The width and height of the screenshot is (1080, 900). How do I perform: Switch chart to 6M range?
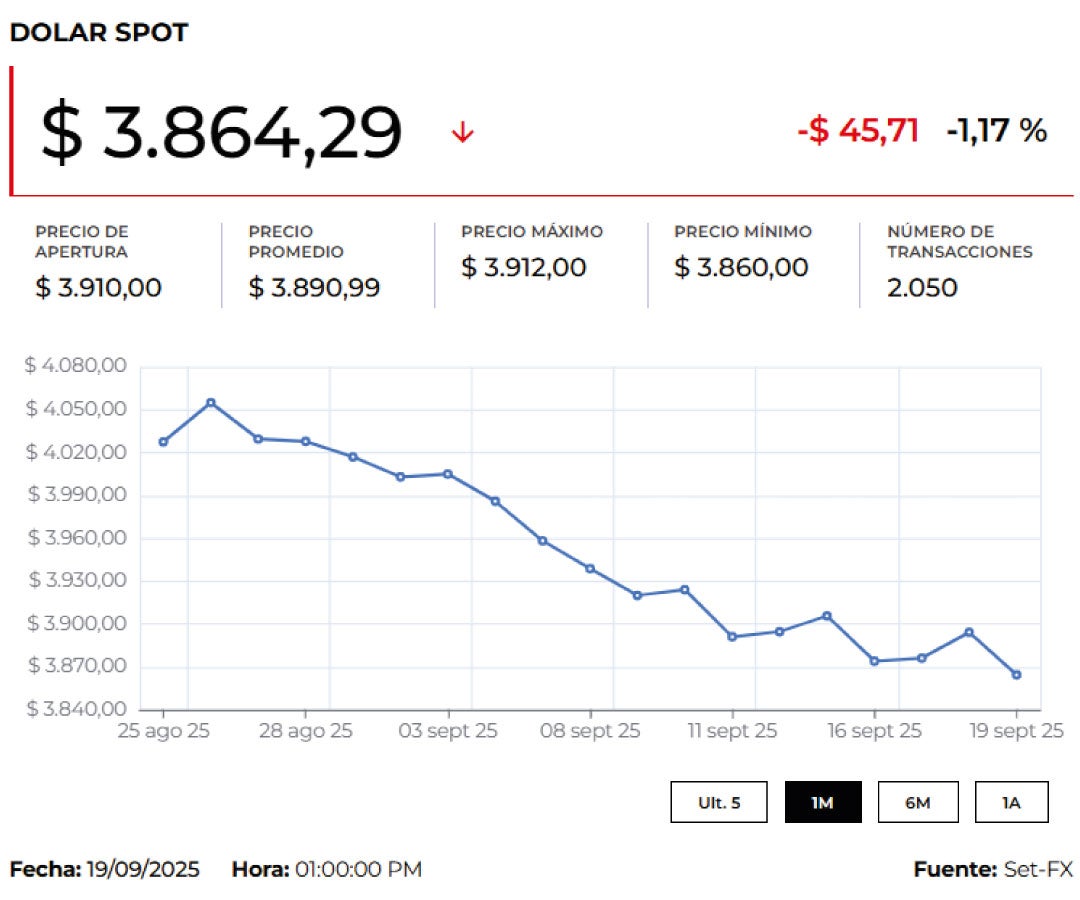point(917,802)
